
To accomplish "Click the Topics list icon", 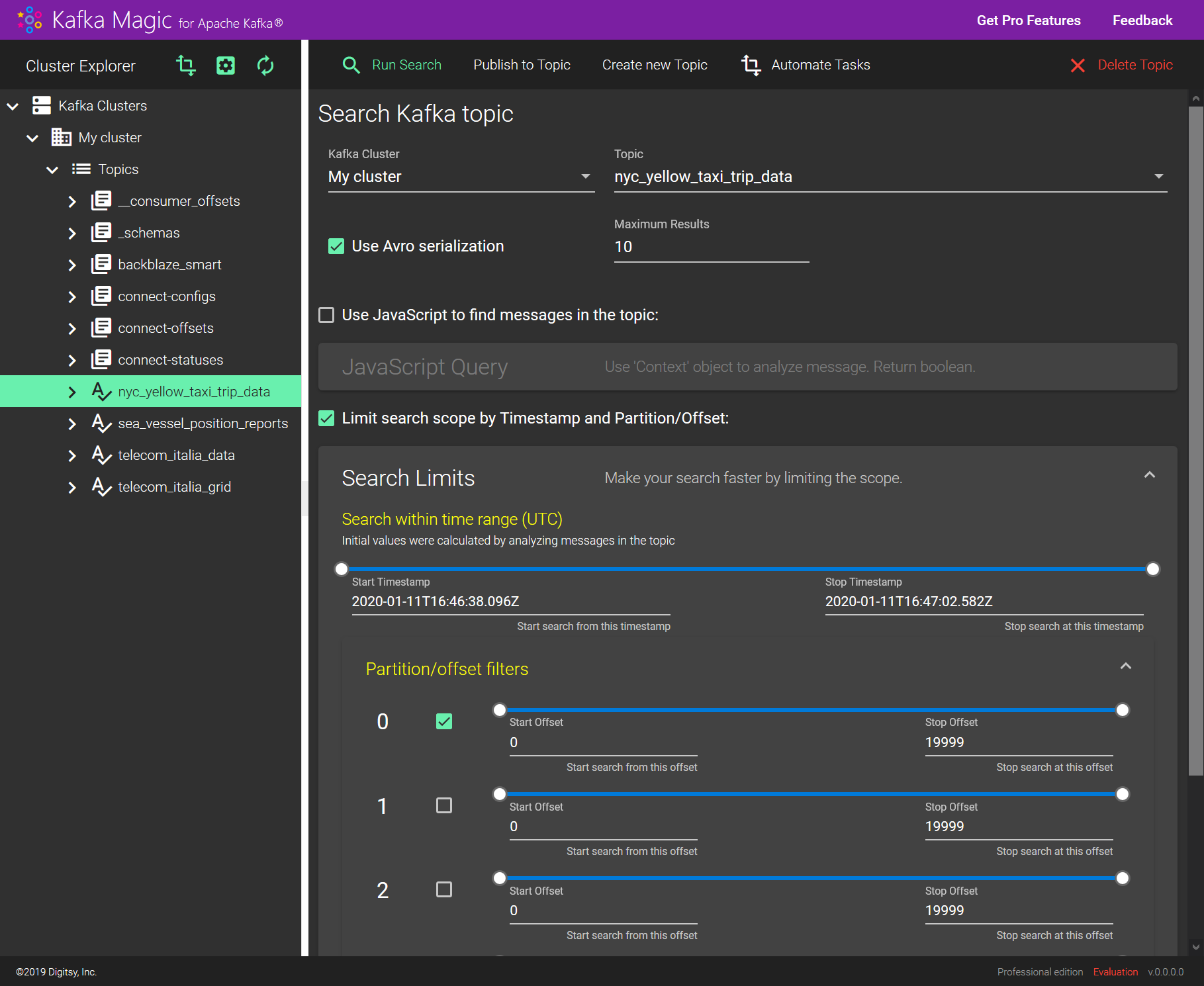I will pyautogui.click(x=81, y=169).
